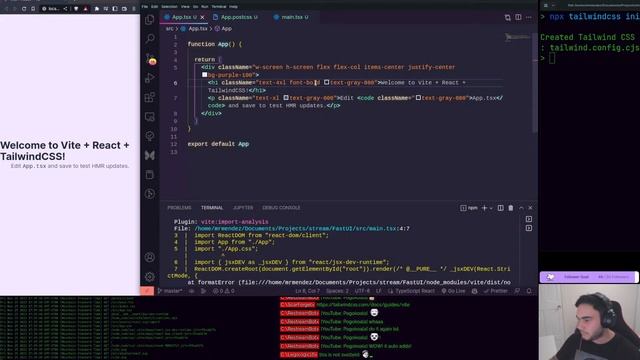Click src in the breadcrumb
The height and width of the screenshot is (360, 640).
tap(169, 29)
